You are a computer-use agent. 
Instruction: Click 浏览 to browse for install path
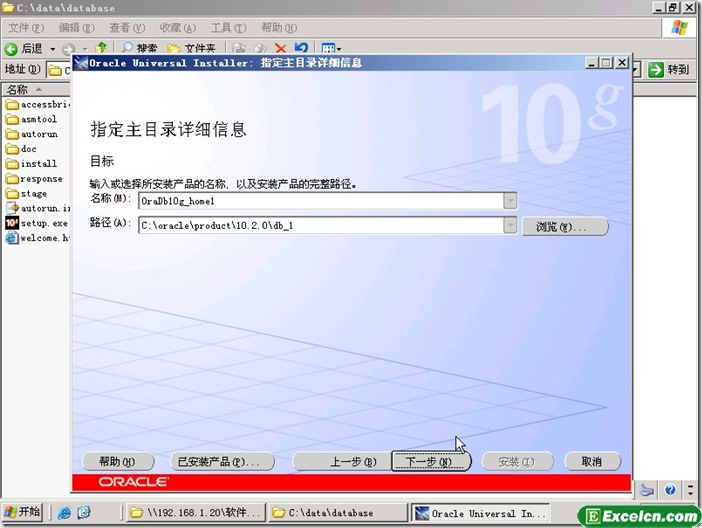pos(564,227)
